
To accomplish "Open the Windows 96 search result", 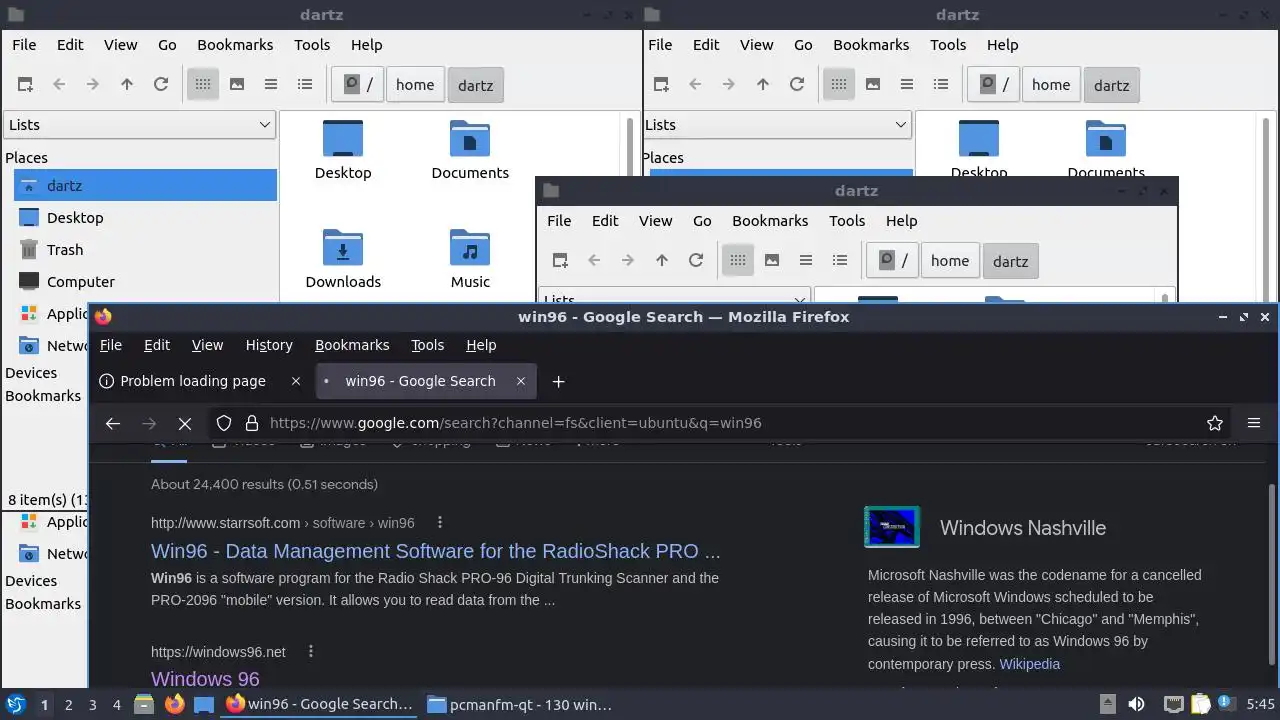I will (x=205, y=679).
